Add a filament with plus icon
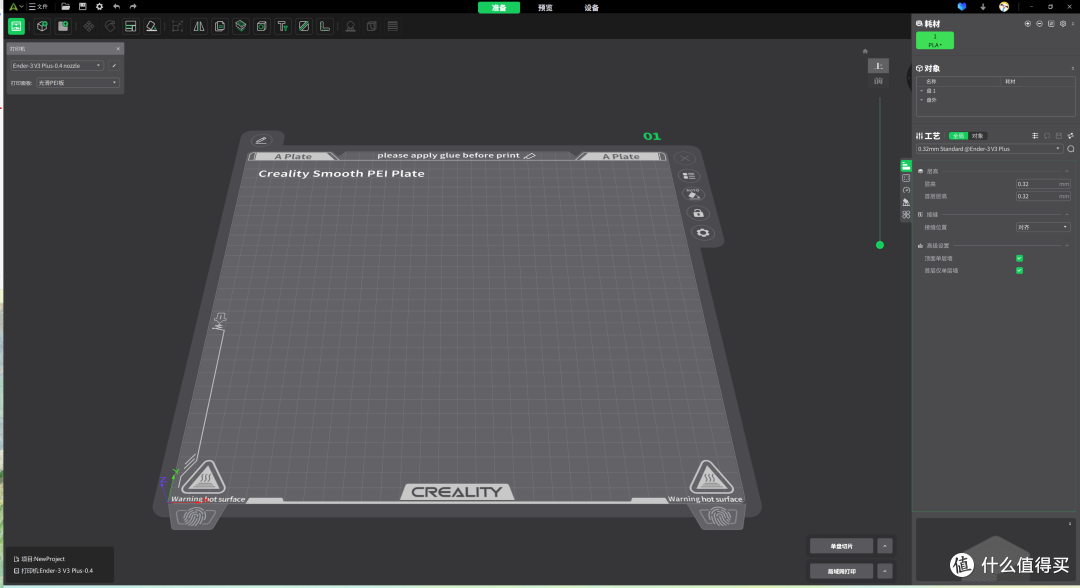This screenshot has width=1080, height=588. point(1028,23)
